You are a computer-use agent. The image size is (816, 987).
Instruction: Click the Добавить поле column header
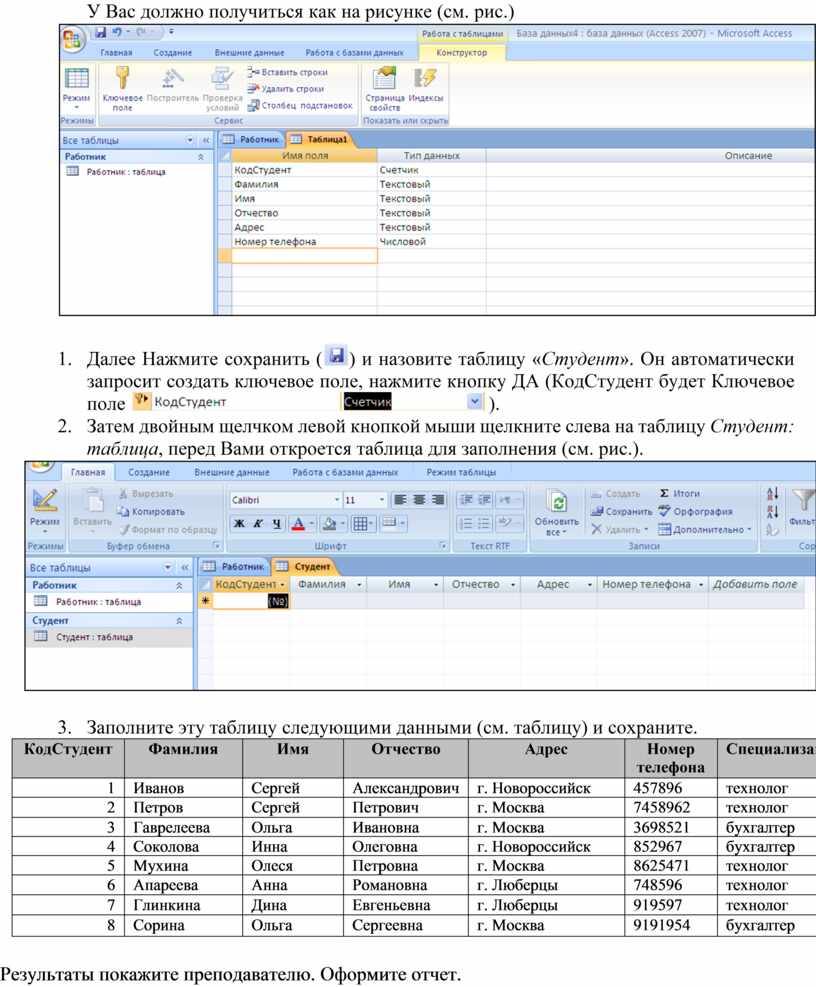755,585
